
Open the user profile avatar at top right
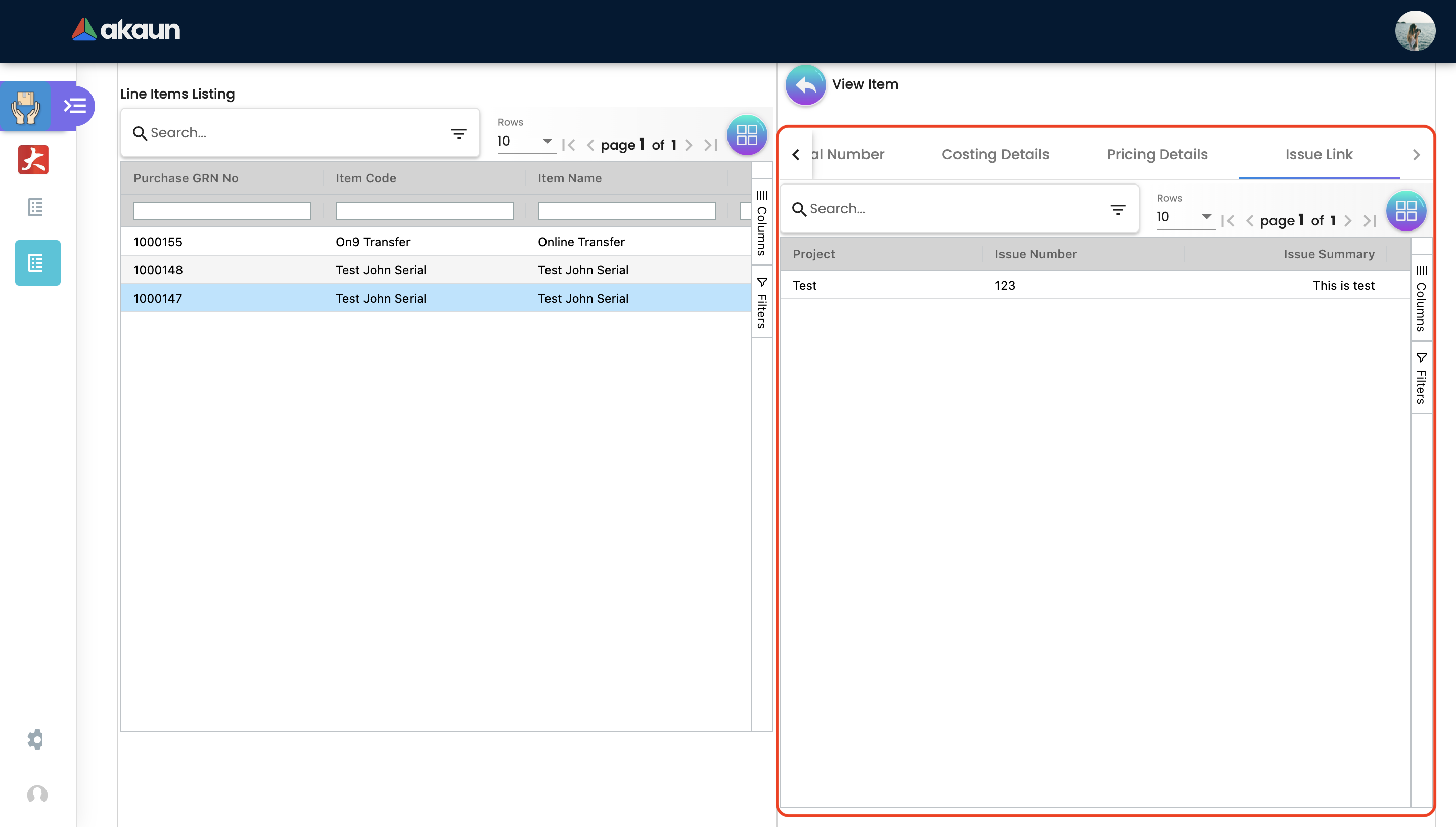click(1415, 31)
